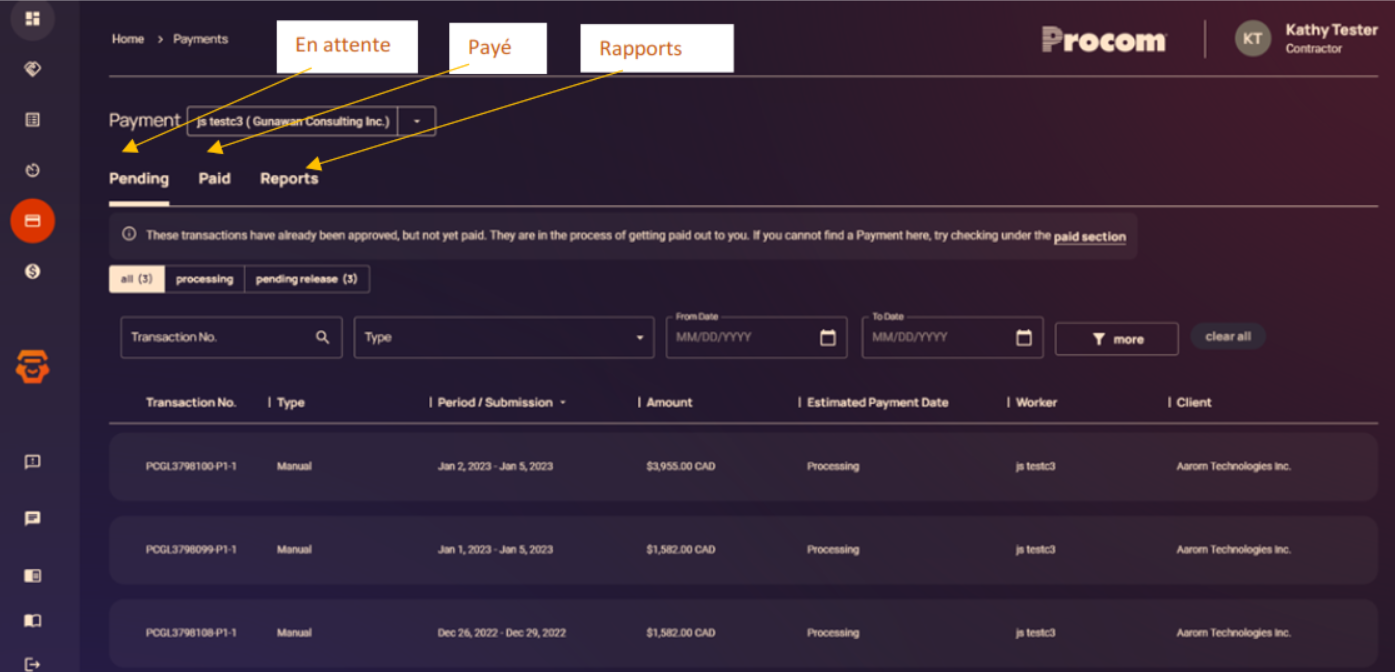Expand the Payment profile dropdown arrow
1395x672 pixels.
pyautogui.click(x=417, y=121)
